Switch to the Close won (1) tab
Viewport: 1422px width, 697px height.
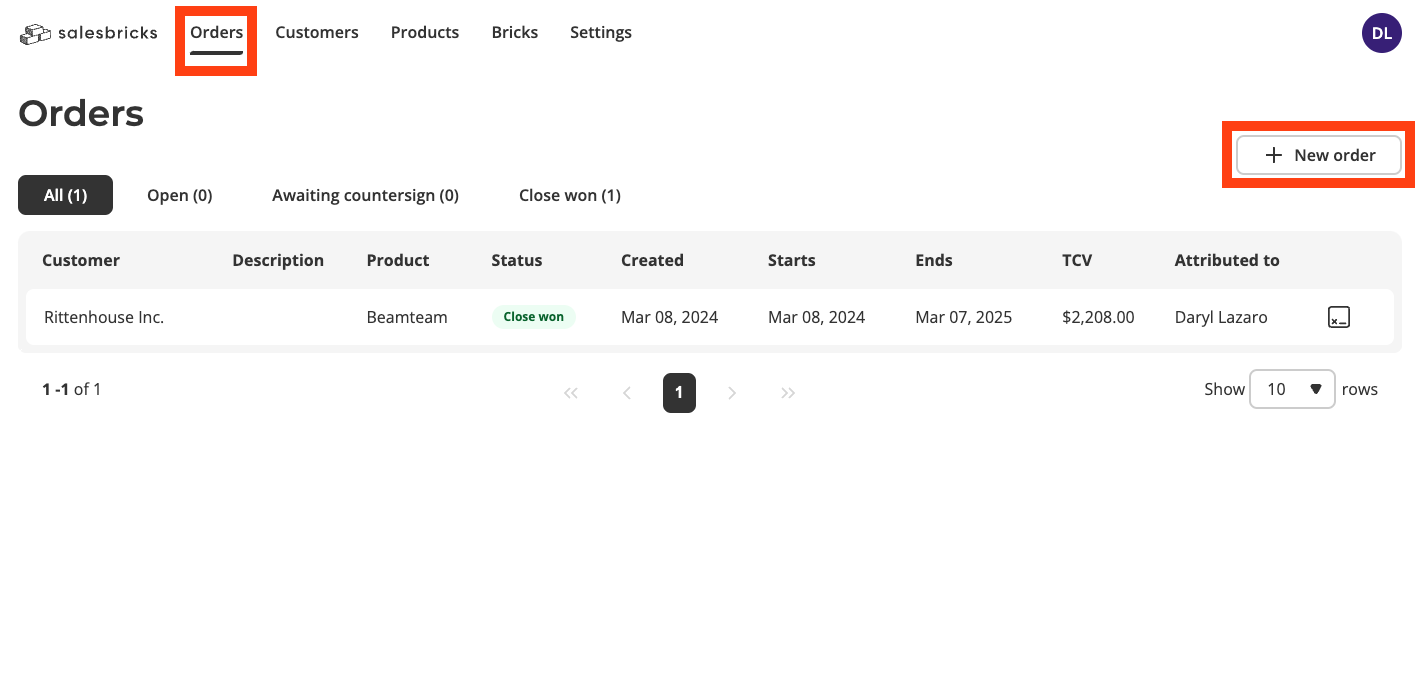click(x=569, y=195)
